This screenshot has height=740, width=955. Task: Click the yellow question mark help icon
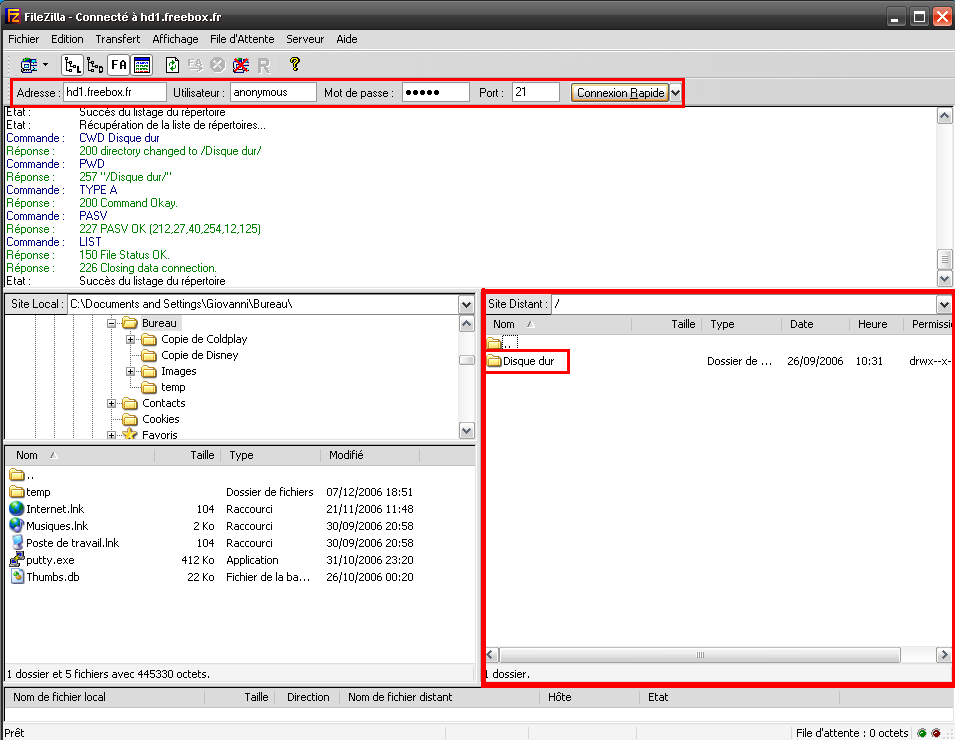pyautogui.click(x=295, y=65)
